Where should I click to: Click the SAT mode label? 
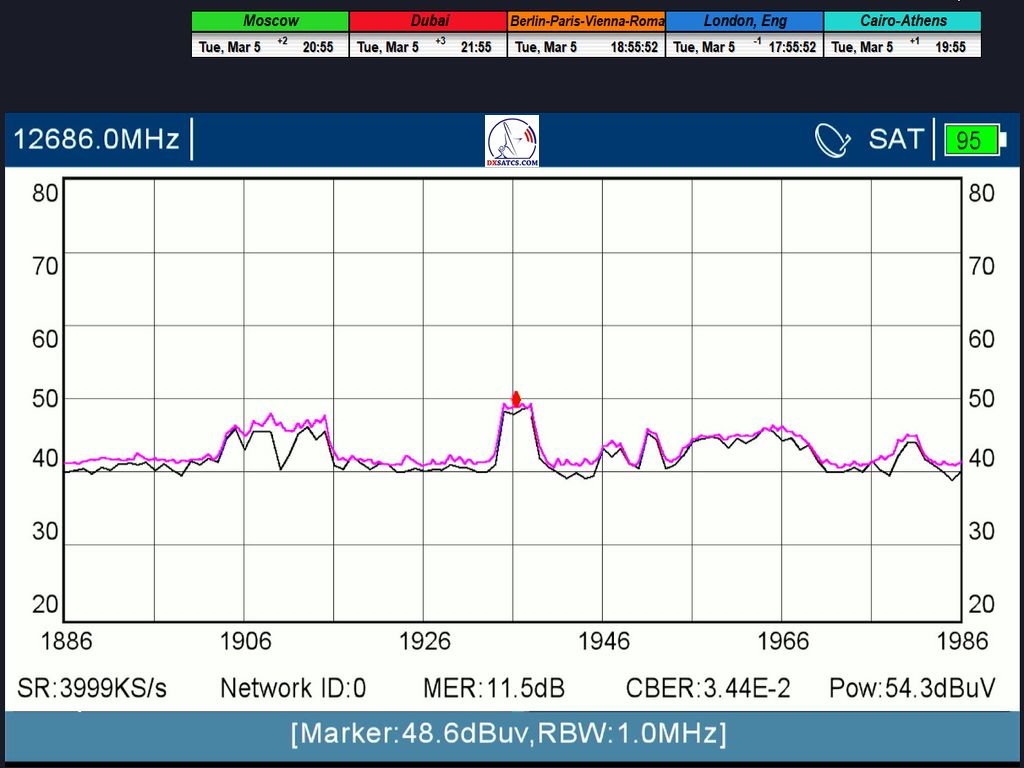895,139
